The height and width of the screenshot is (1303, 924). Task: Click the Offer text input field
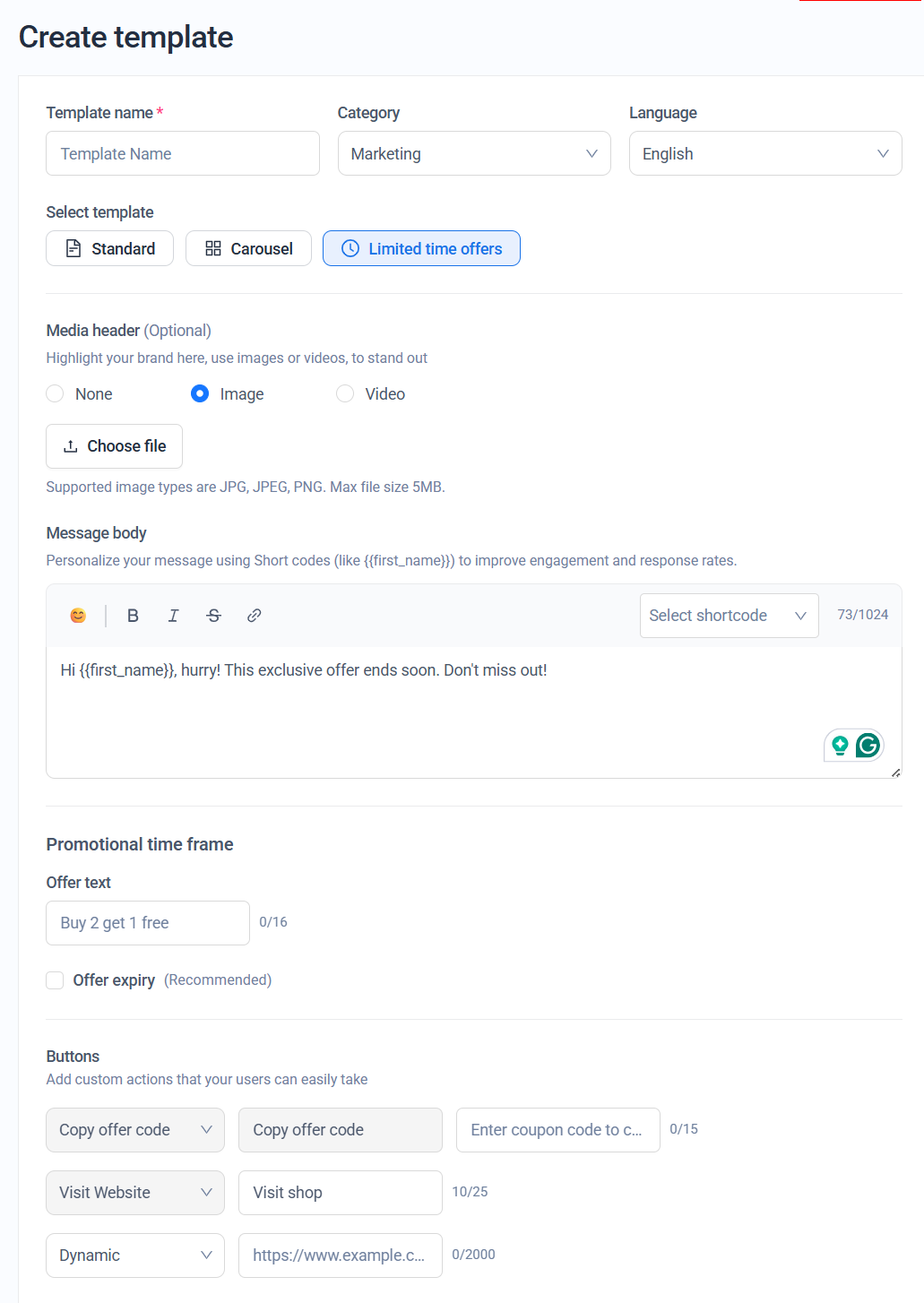[x=148, y=923]
